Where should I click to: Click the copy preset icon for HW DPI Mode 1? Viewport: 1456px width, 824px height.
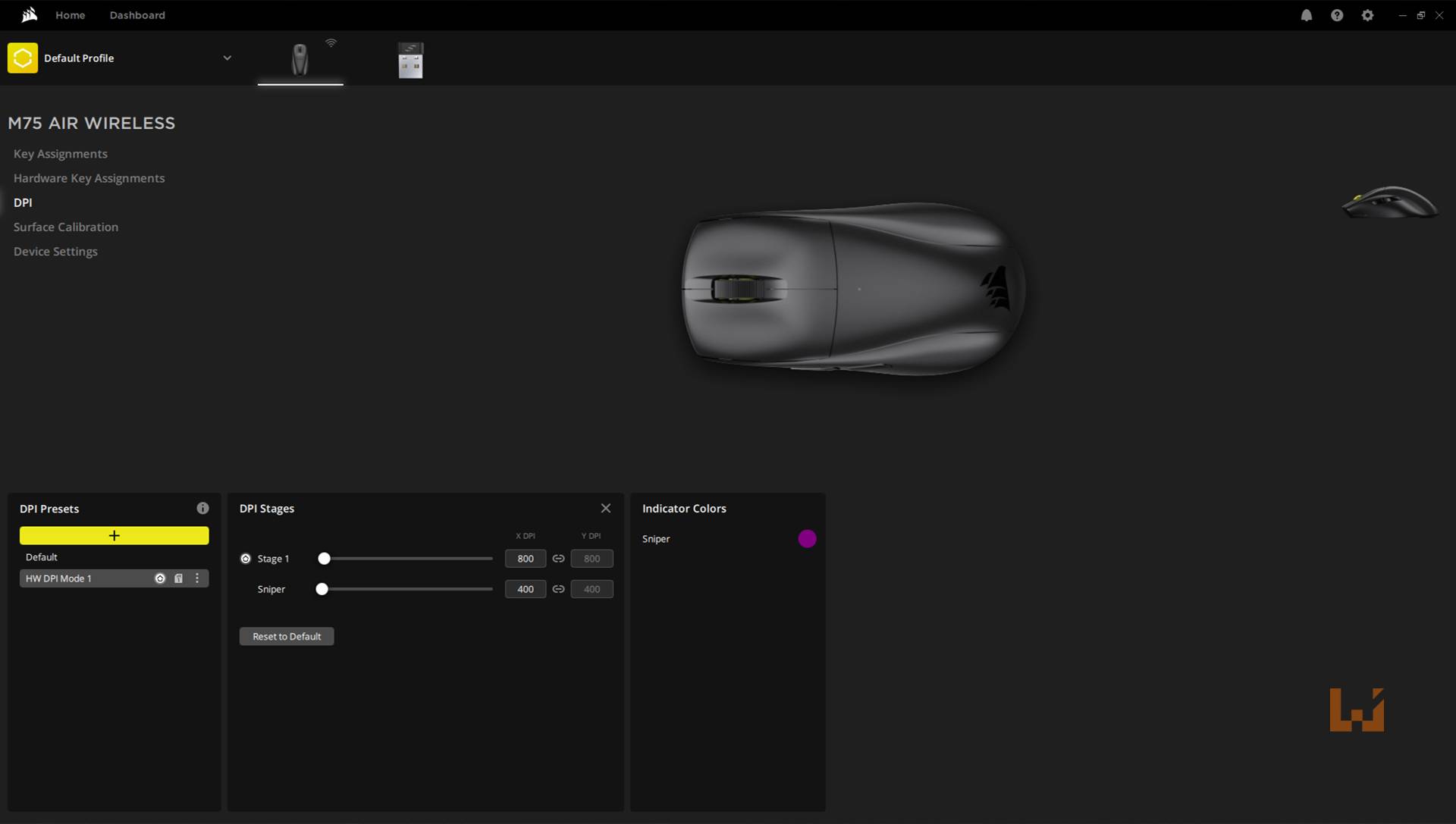pyautogui.click(x=178, y=578)
